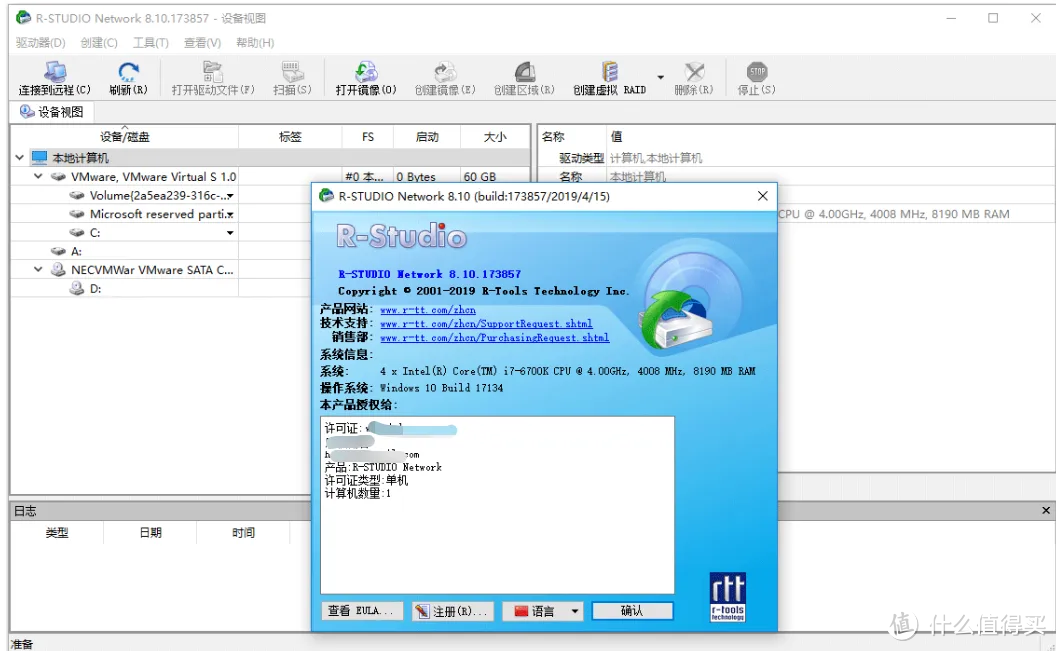Open dropdown arrow on the C: row
Image resolution: width=1056 pixels, height=651 pixels.
pos(230,233)
